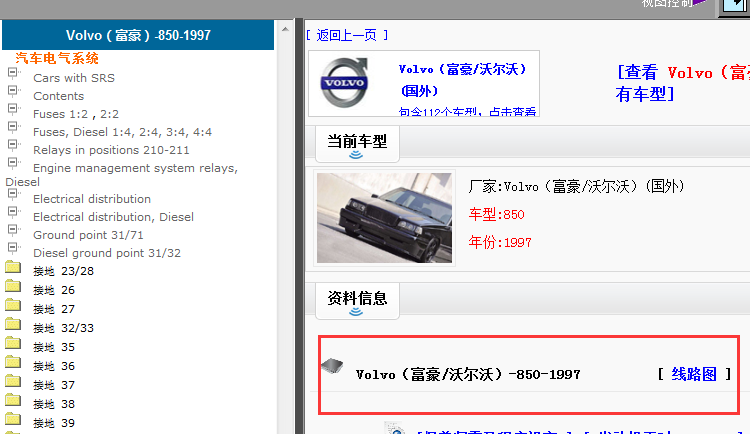This screenshot has height=434, width=750.
Task: Click 查看 Volvo all models link
Action: 683,83
